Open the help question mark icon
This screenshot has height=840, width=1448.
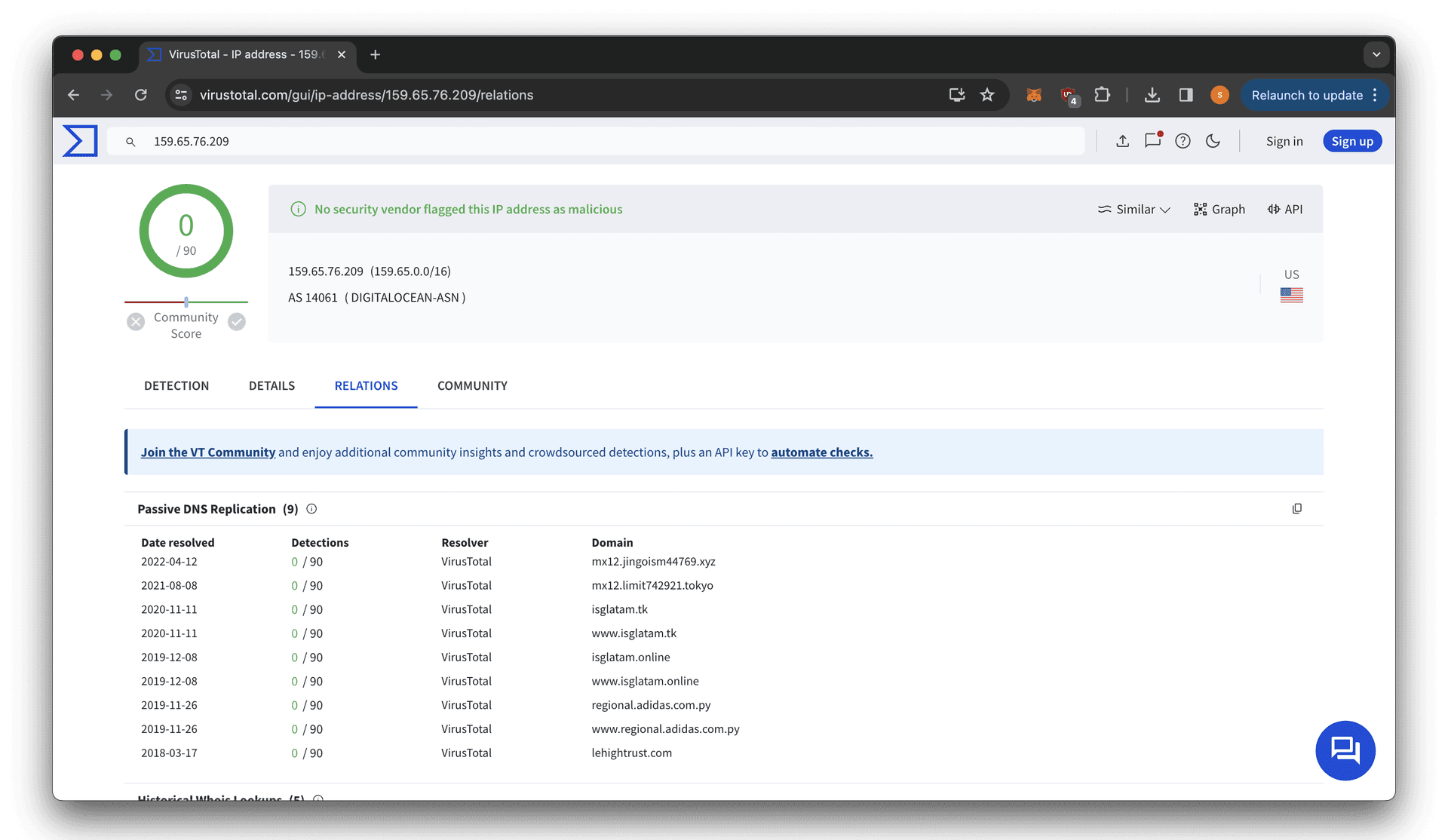1183,141
